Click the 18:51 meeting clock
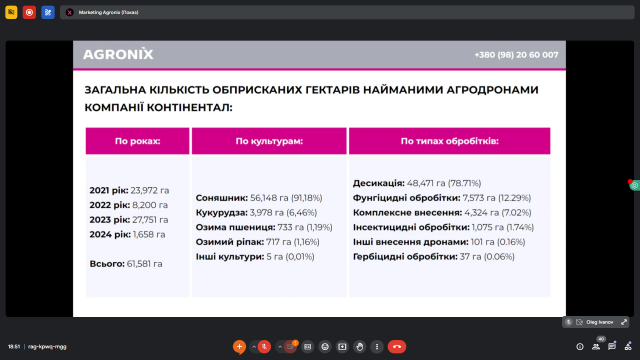Screen dimensions: 640x360 (x=14, y=347)
